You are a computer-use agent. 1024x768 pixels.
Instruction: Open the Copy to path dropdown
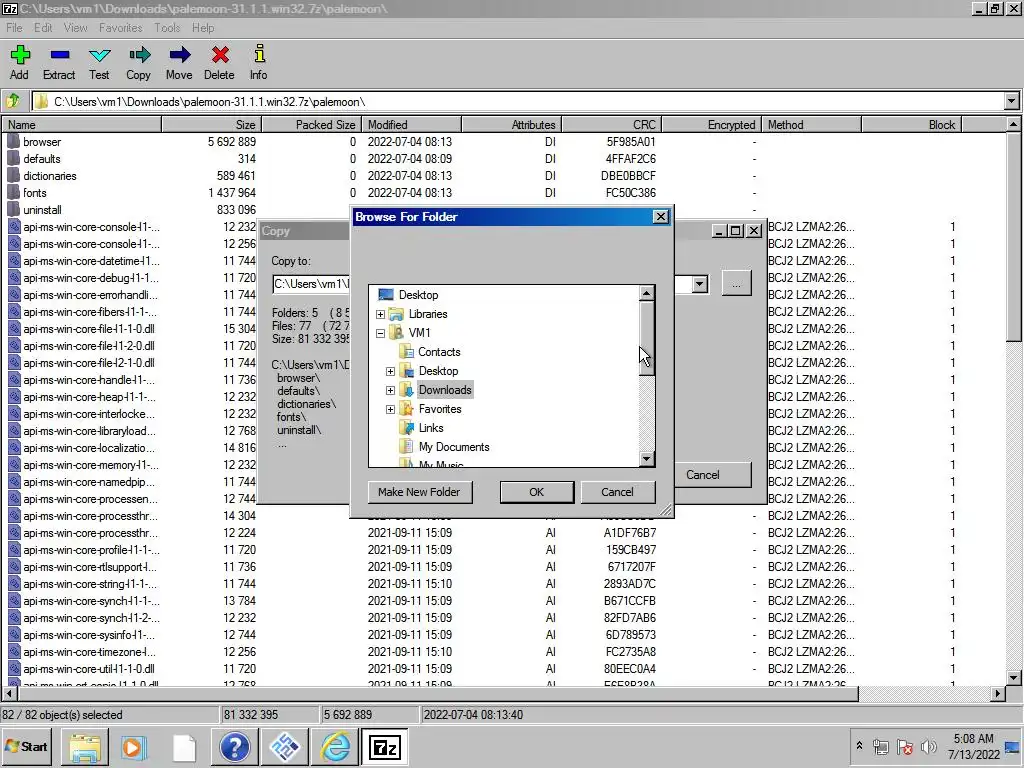pyautogui.click(x=699, y=284)
